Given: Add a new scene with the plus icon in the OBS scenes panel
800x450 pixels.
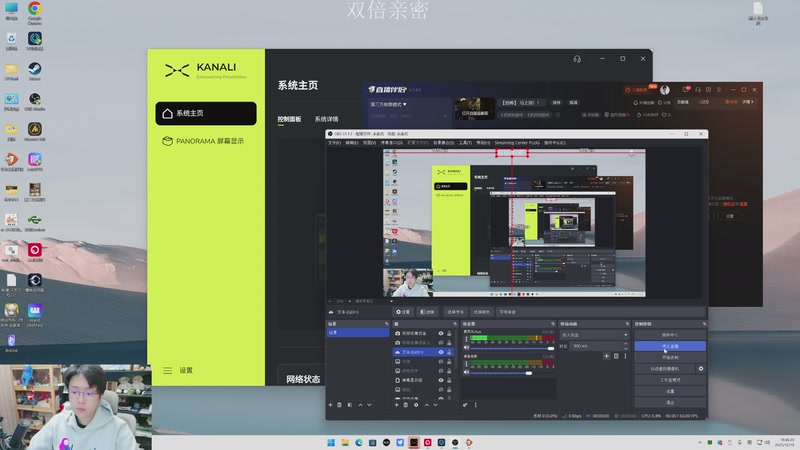Looking at the screenshot, I should pyautogui.click(x=330, y=405).
